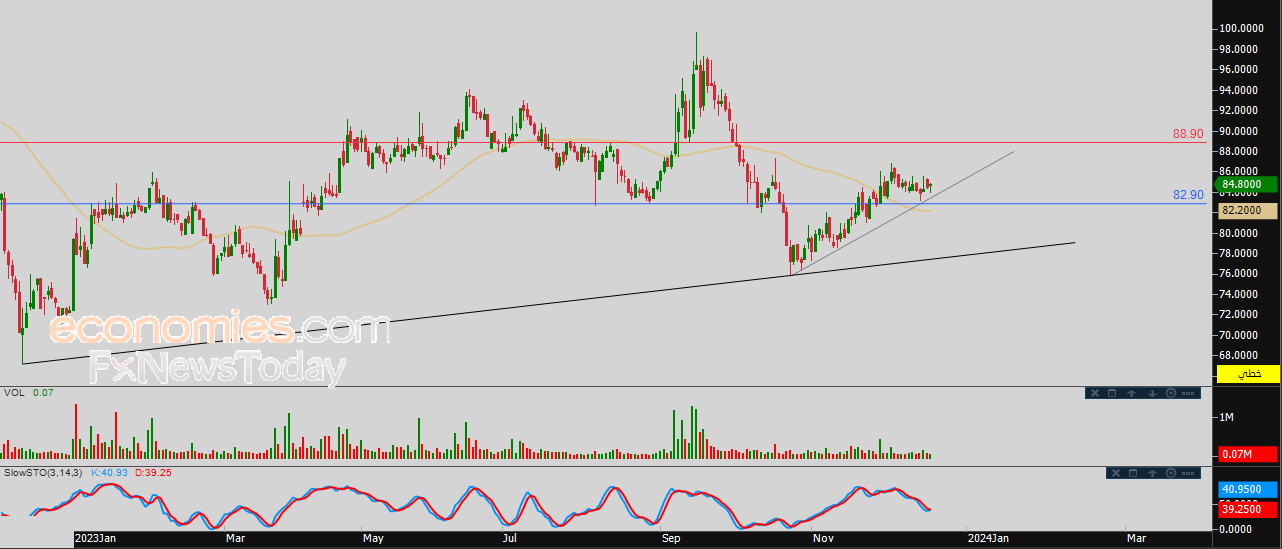
Task: Move the VOL panel down
Action: (1152, 393)
